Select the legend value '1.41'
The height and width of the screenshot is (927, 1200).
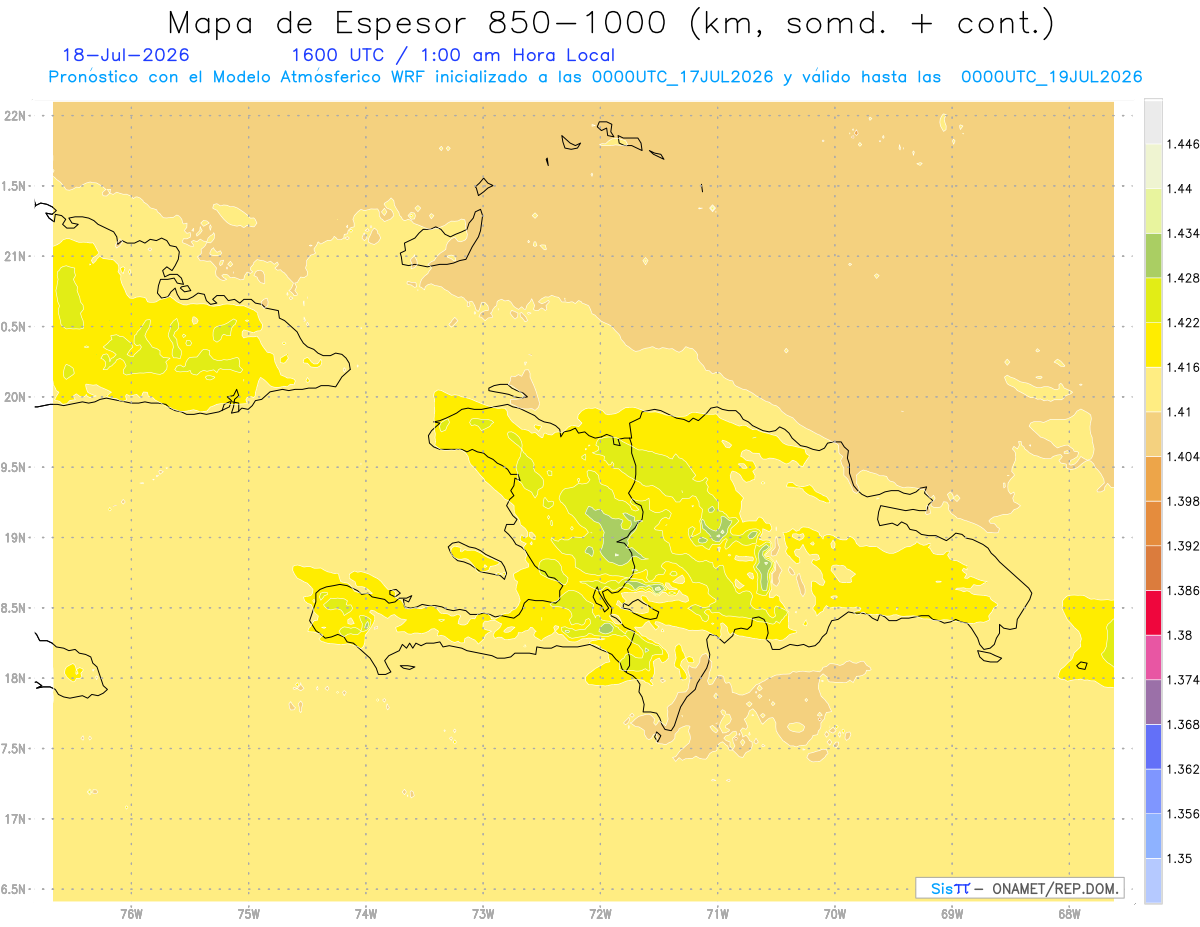[1180, 412]
